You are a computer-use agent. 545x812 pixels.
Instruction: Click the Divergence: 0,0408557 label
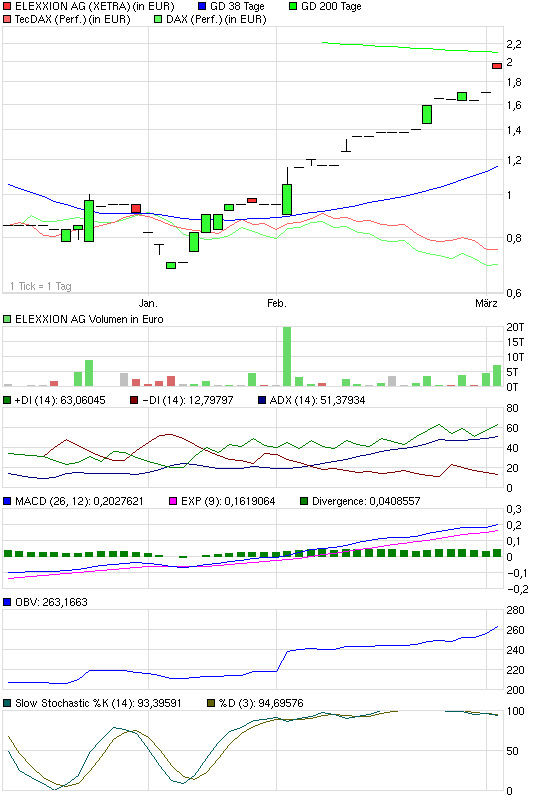(366, 501)
